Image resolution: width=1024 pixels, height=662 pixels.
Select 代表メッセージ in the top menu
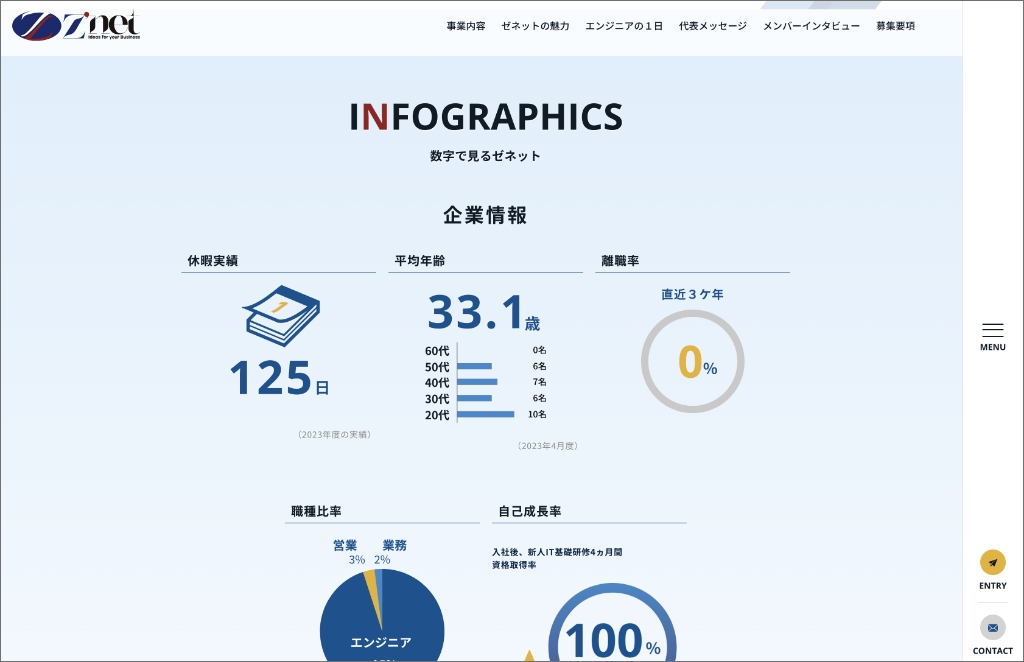click(712, 26)
